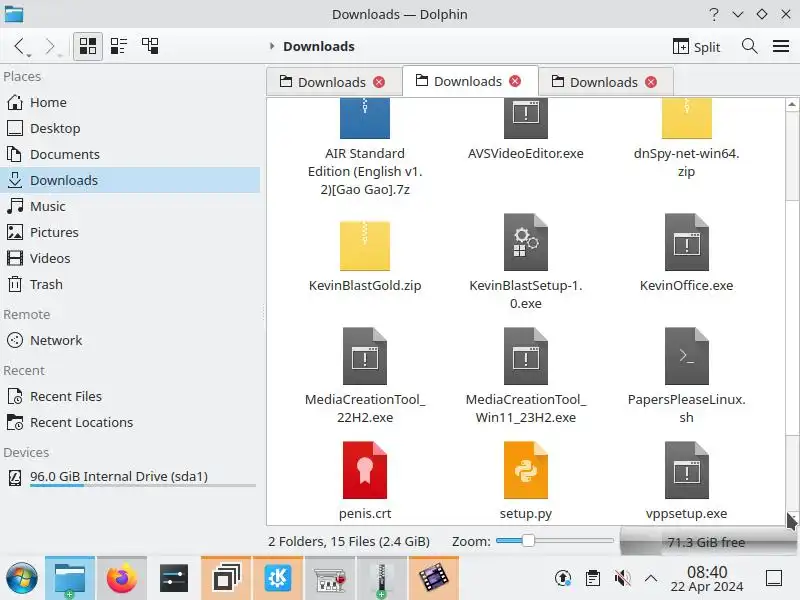Open back button history dropdown arrow

tap(29, 55)
